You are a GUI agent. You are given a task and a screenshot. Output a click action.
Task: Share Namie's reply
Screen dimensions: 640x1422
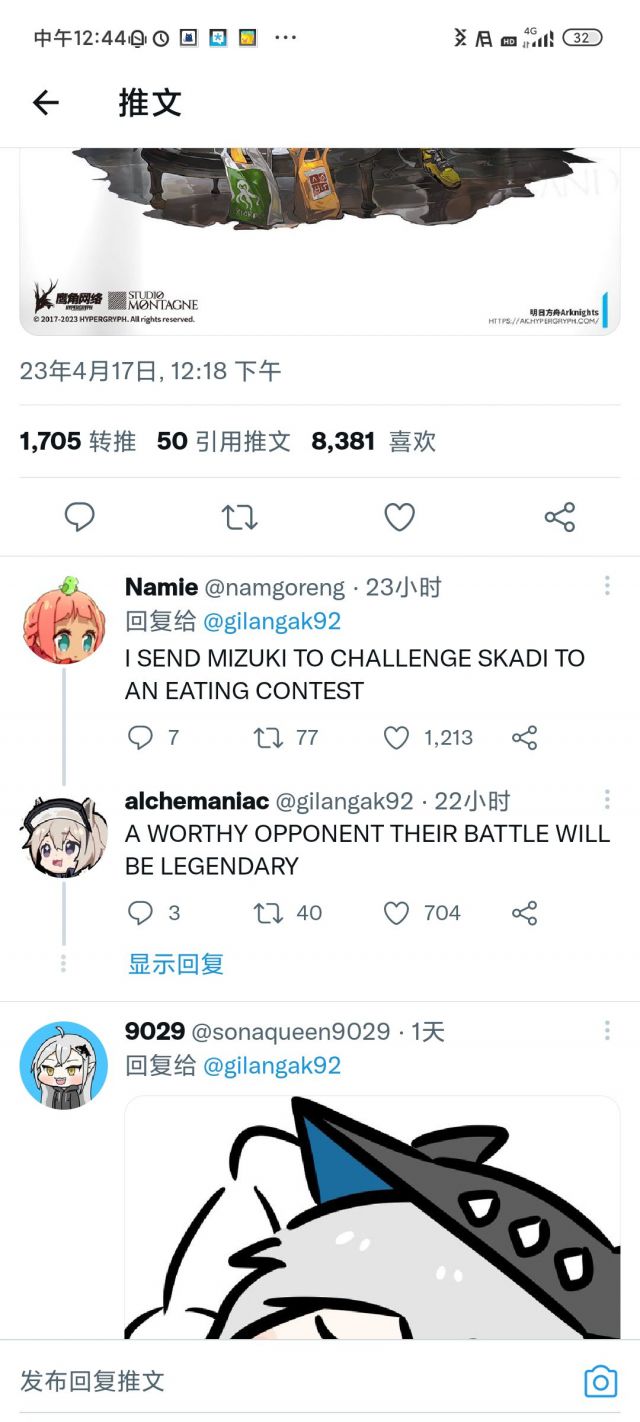(525, 738)
